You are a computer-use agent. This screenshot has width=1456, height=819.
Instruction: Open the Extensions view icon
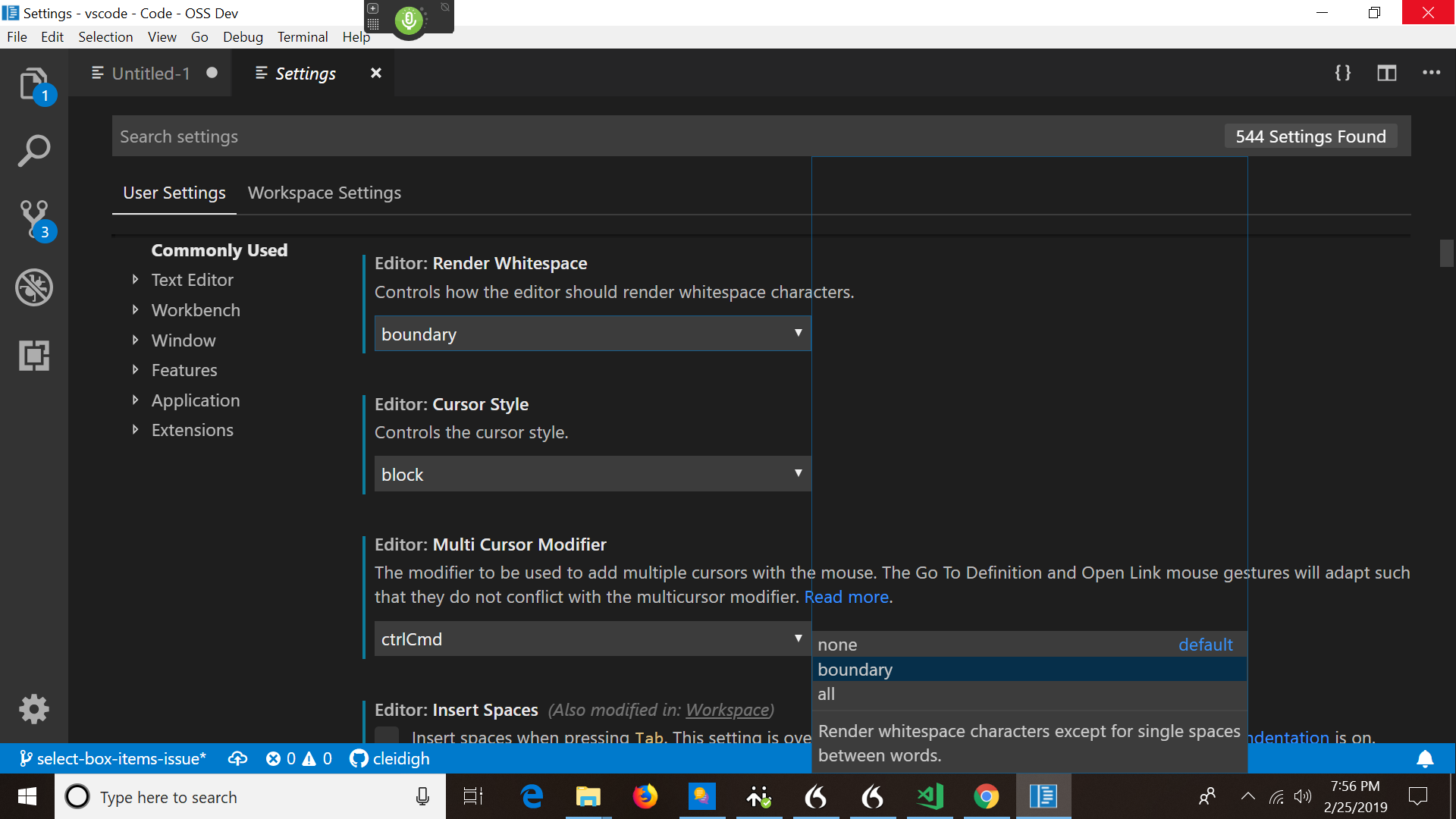click(x=34, y=355)
